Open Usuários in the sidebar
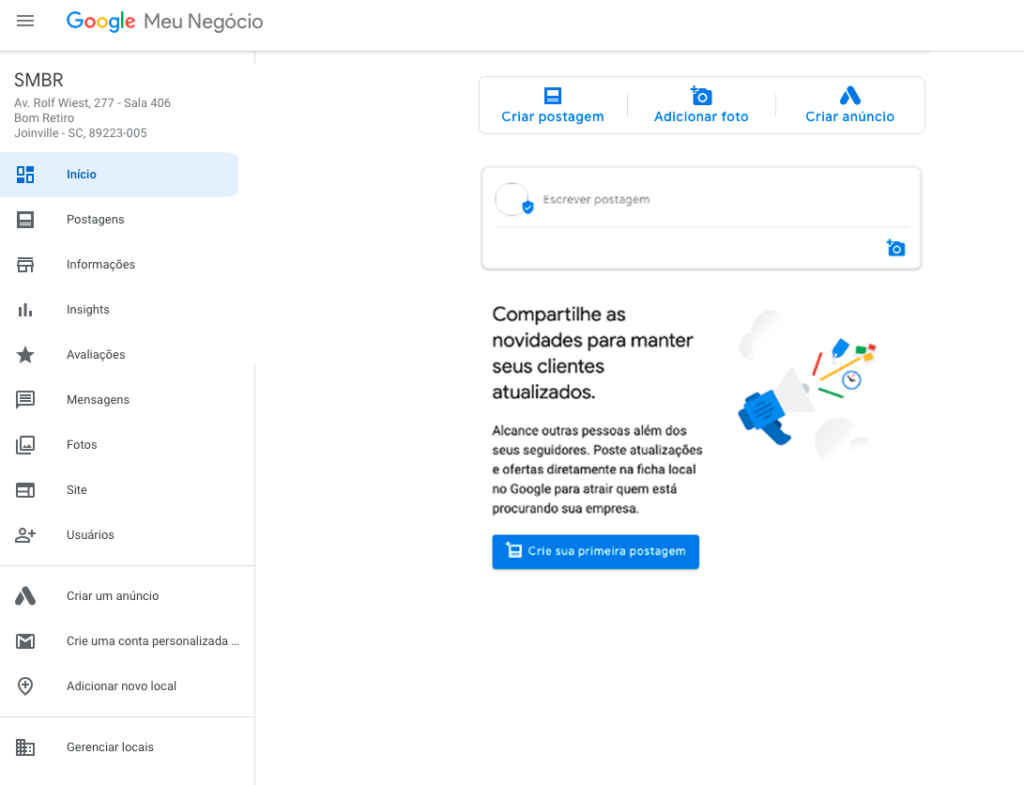Image resolution: width=1024 pixels, height=785 pixels. tap(119, 535)
